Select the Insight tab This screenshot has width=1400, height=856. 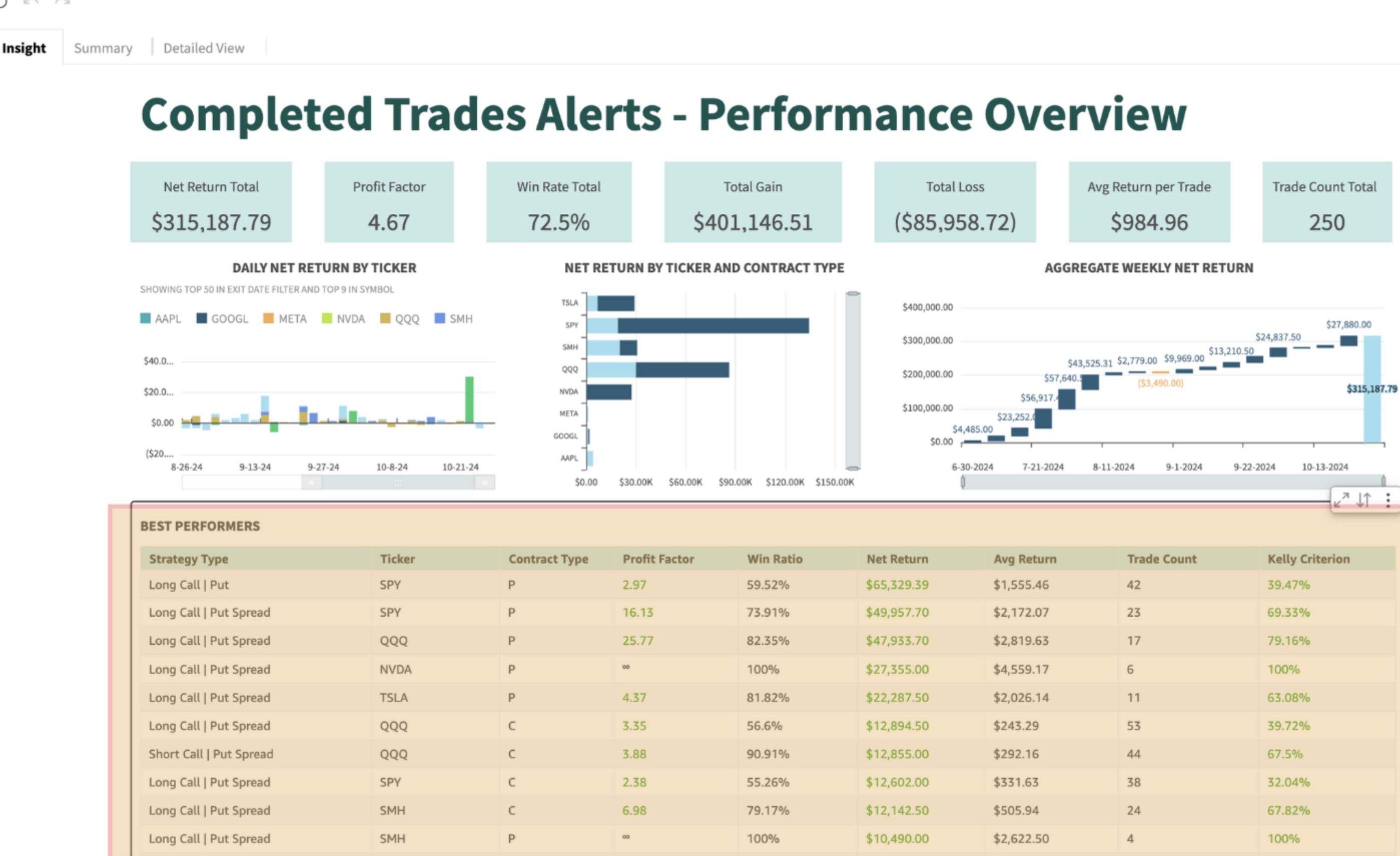click(x=24, y=48)
